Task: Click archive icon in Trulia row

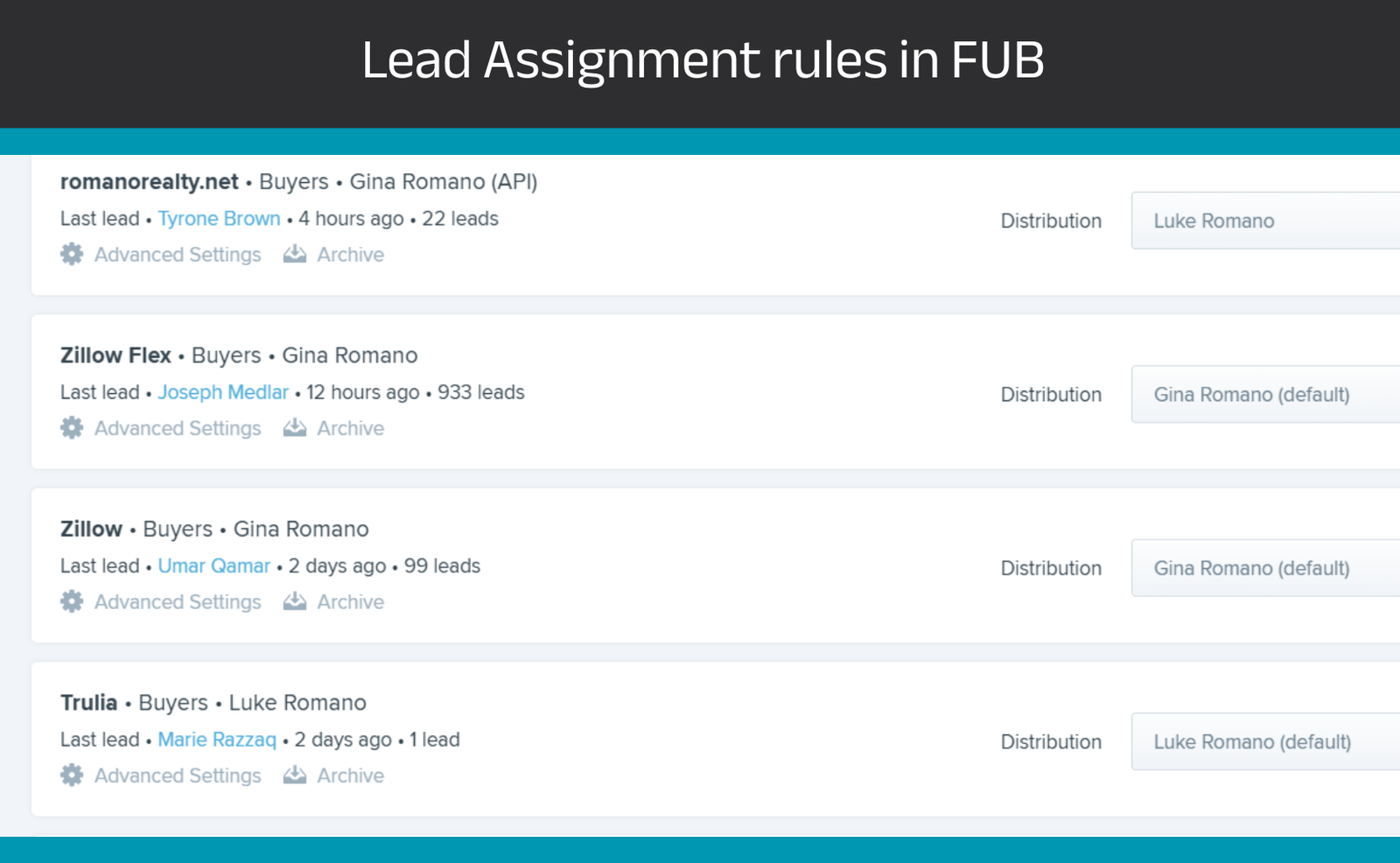Action: (x=295, y=775)
